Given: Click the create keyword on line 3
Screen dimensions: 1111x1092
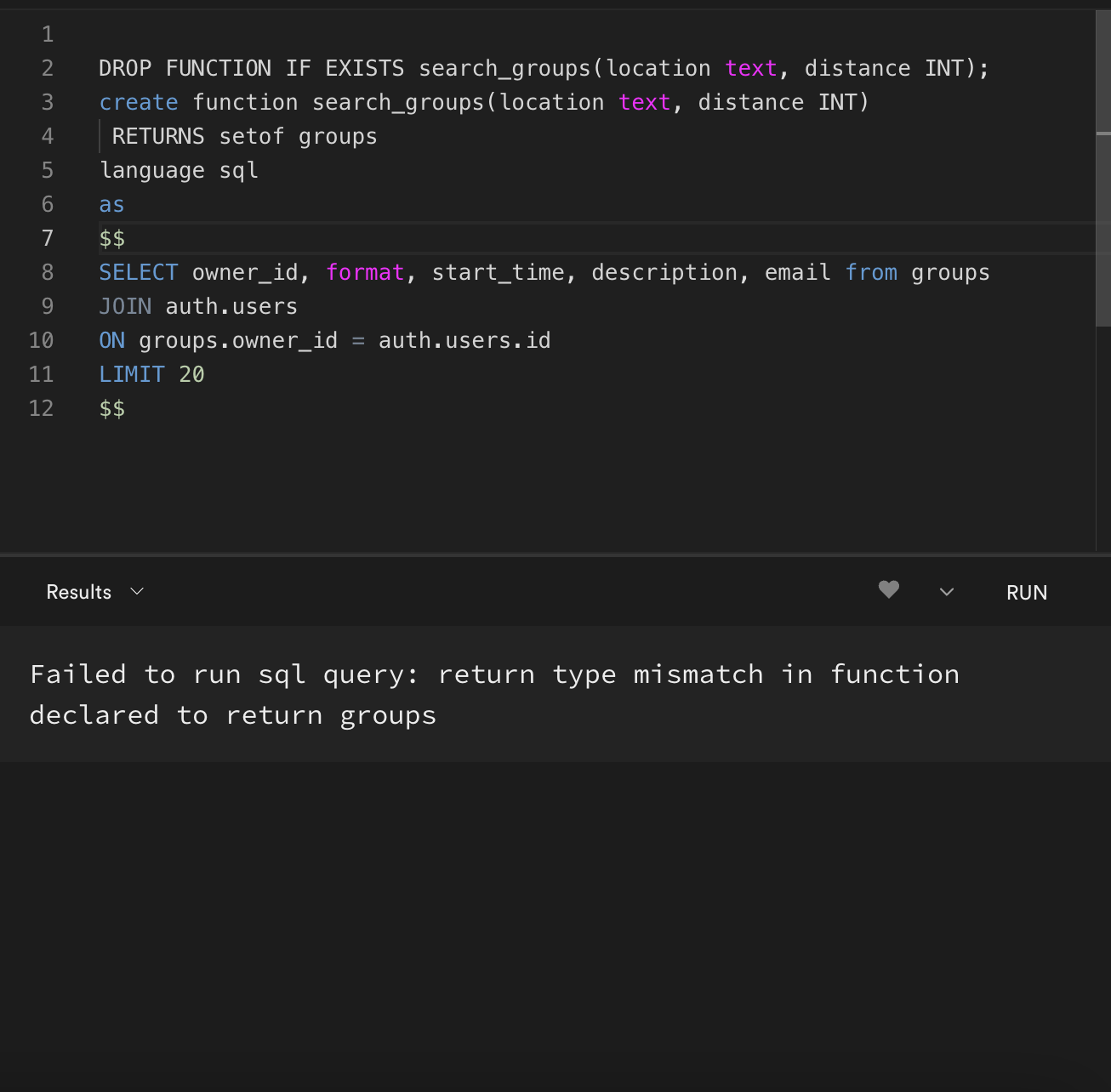Looking at the screenshot, I should click(139, 102).
